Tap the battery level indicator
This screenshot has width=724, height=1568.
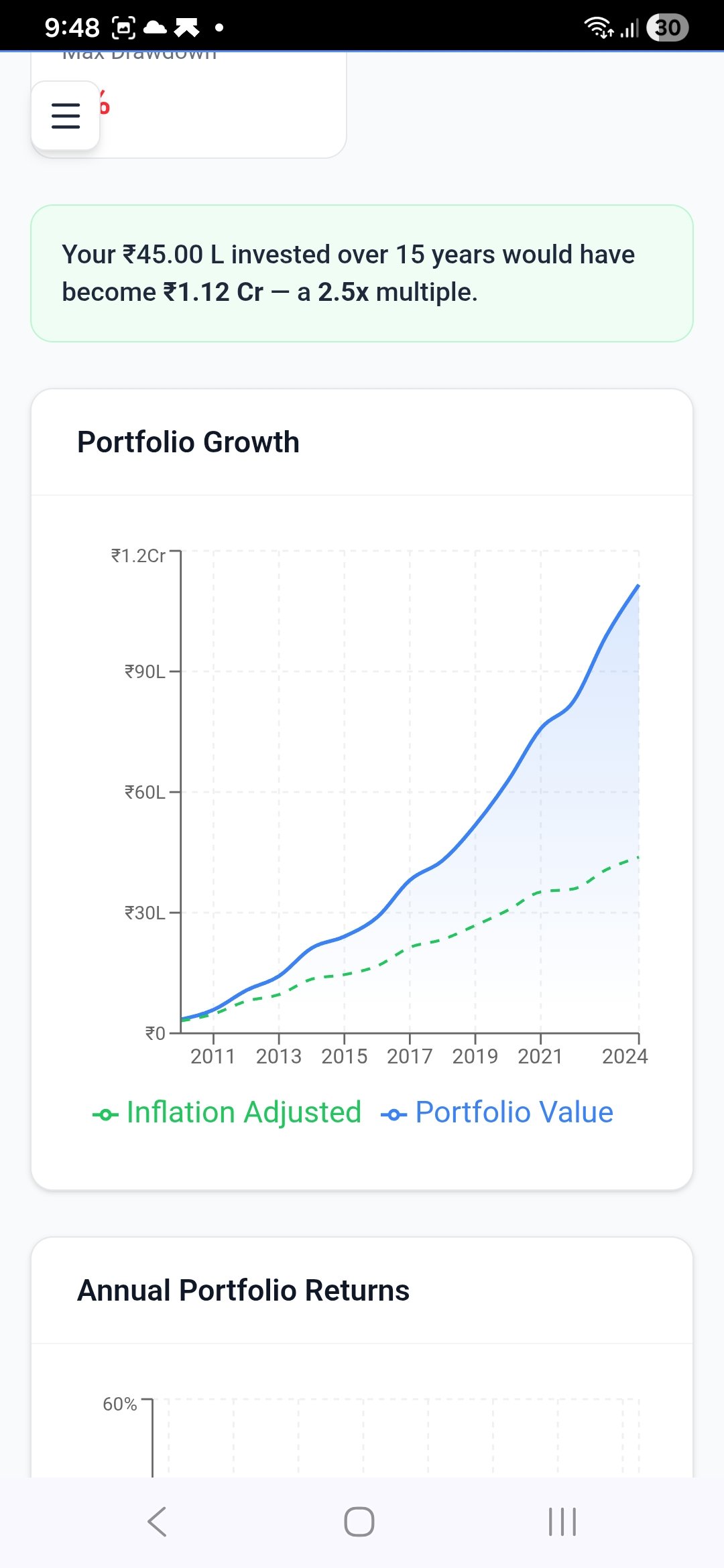(667, 27)
